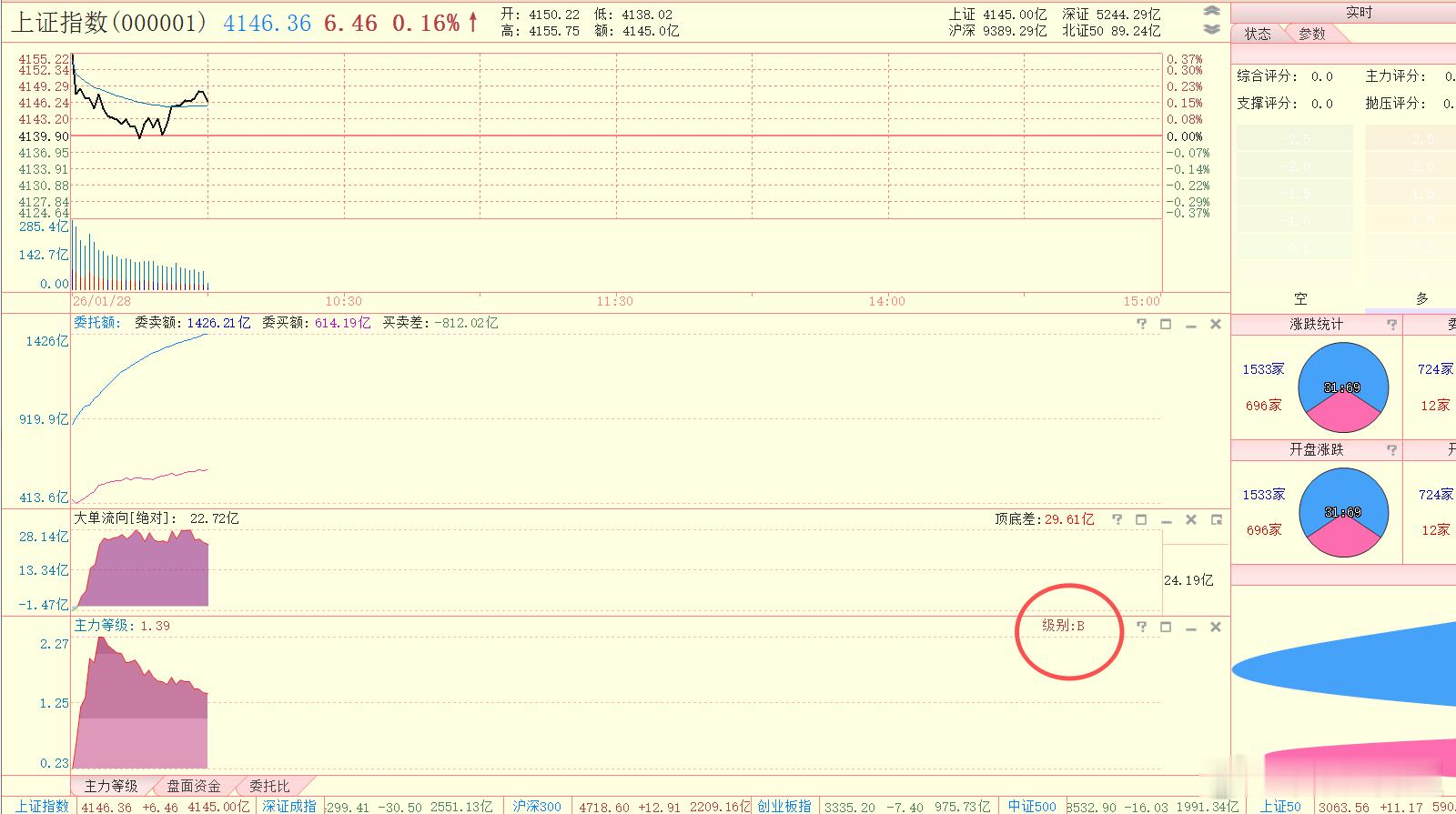Switch to the 状态 tab
This screenshot has width=1456, height=814.
[1258, 34]
